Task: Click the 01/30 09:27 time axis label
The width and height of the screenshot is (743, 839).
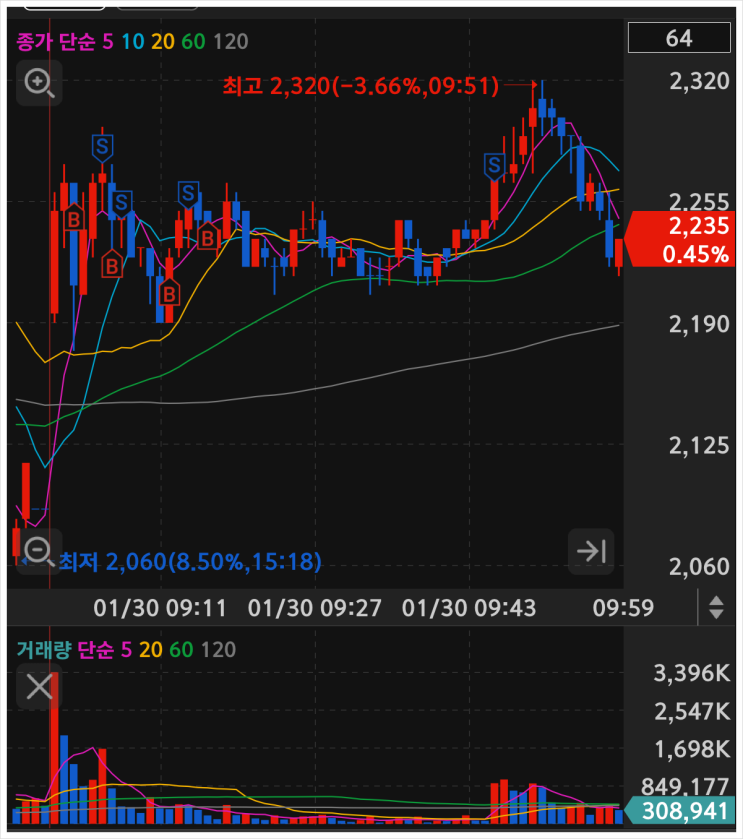Action: coord(315,608)
